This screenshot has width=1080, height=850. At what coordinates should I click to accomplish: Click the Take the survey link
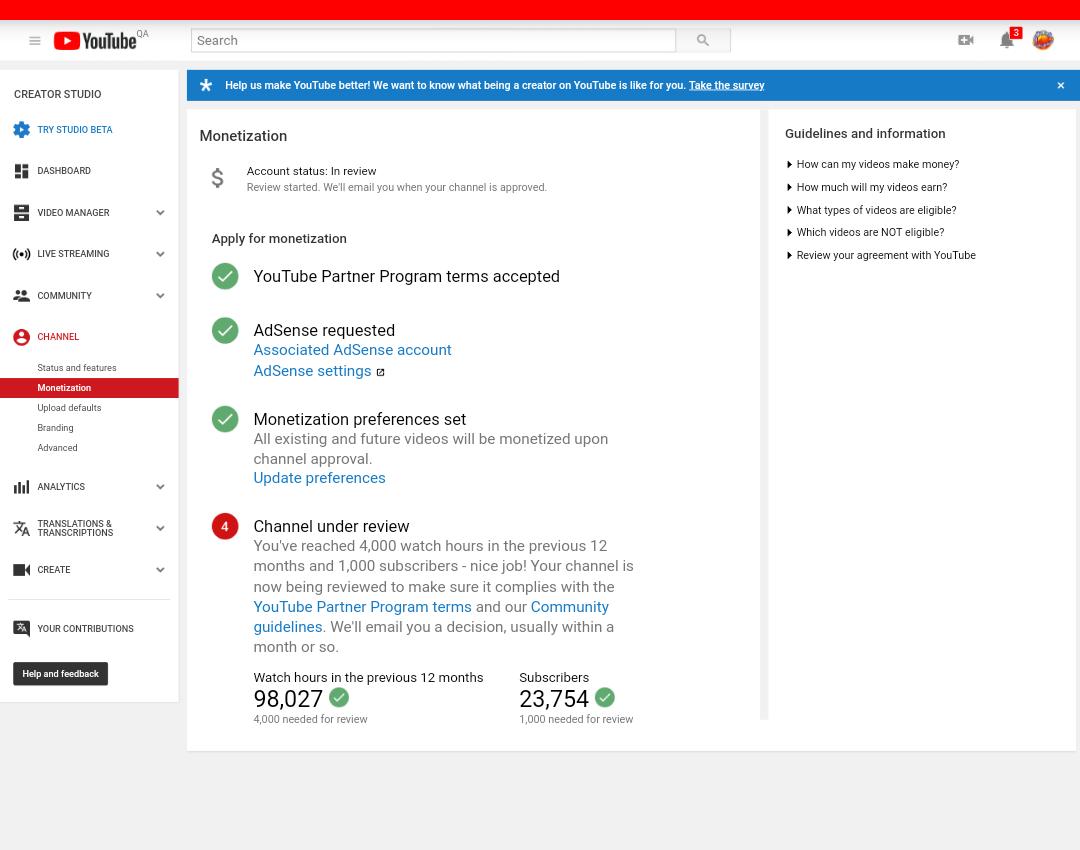tap(727, 85)
